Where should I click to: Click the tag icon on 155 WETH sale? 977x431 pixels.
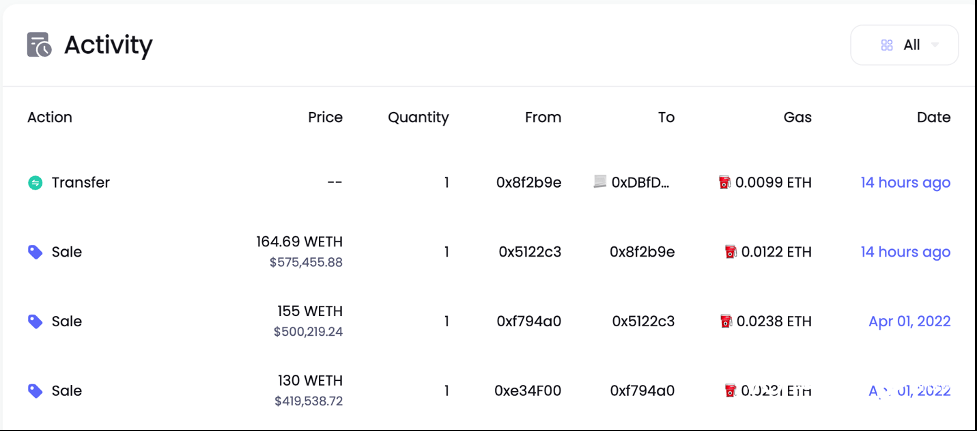pyautogui.click(x=35, y=322)
